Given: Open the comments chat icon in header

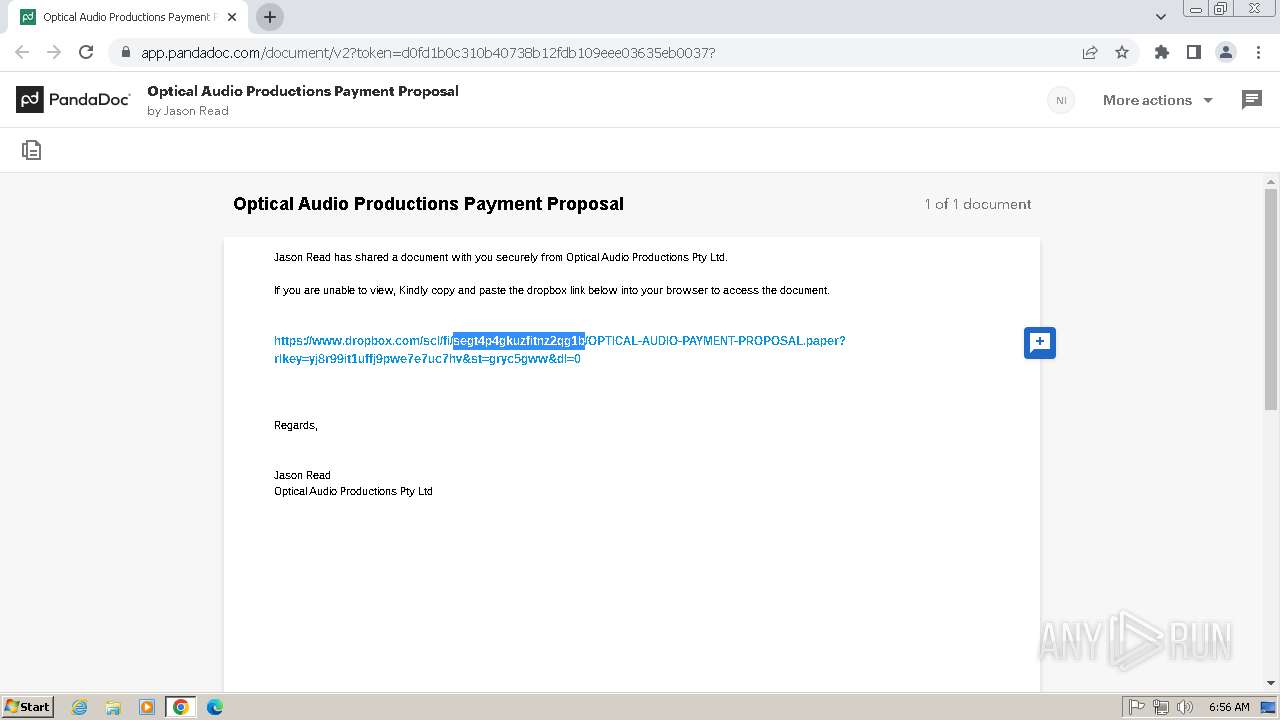Looking at the screenshot, I should tap(1252, 99).
